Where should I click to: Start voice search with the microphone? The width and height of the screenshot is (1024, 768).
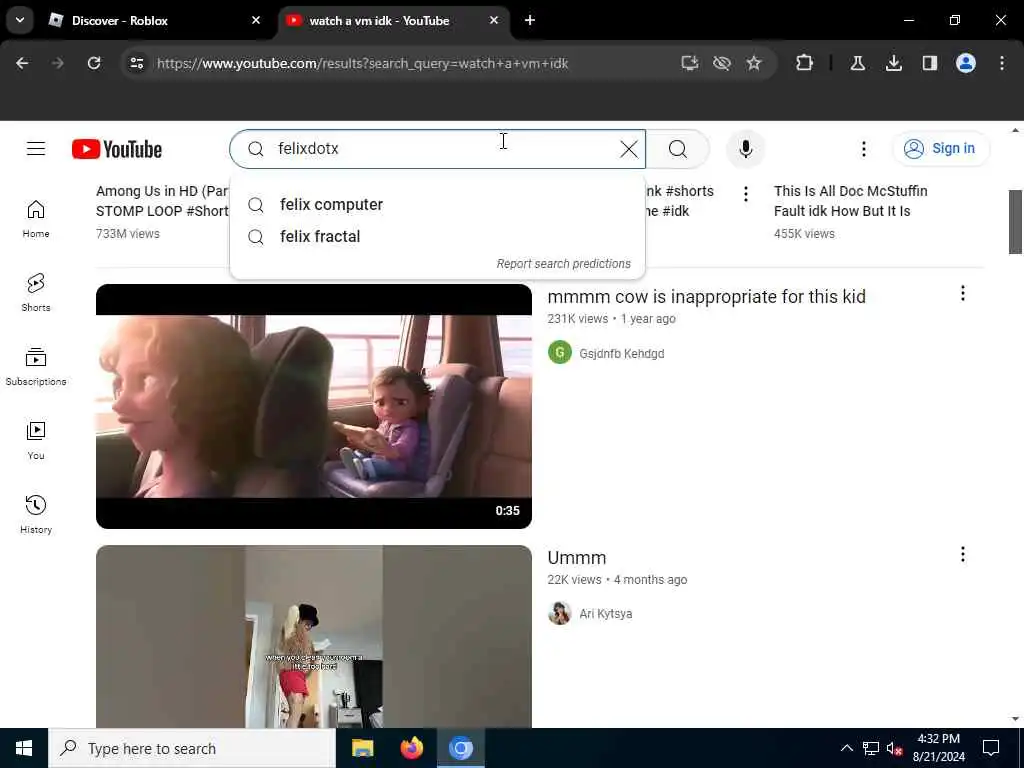pyautogui.click(x=745, y=149)
